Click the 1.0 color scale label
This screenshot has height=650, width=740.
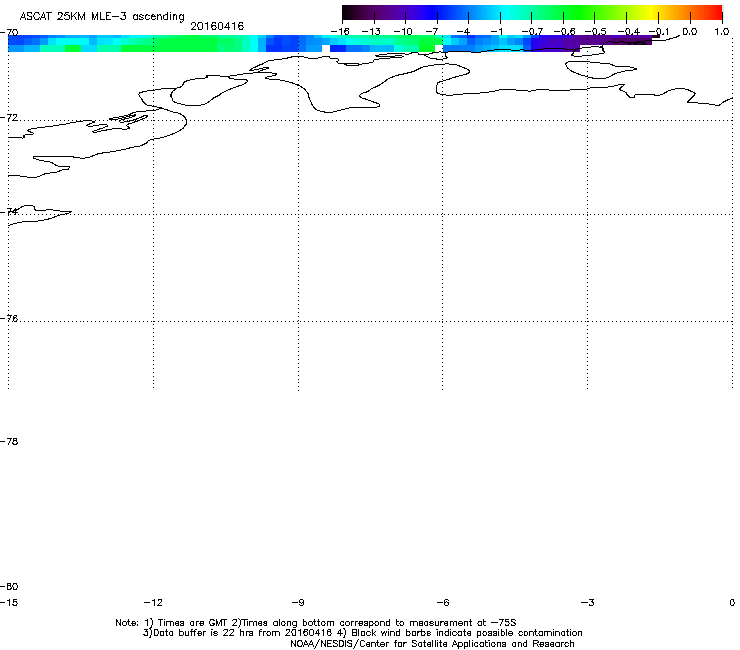pyautogui.click(x=722, y=32)
